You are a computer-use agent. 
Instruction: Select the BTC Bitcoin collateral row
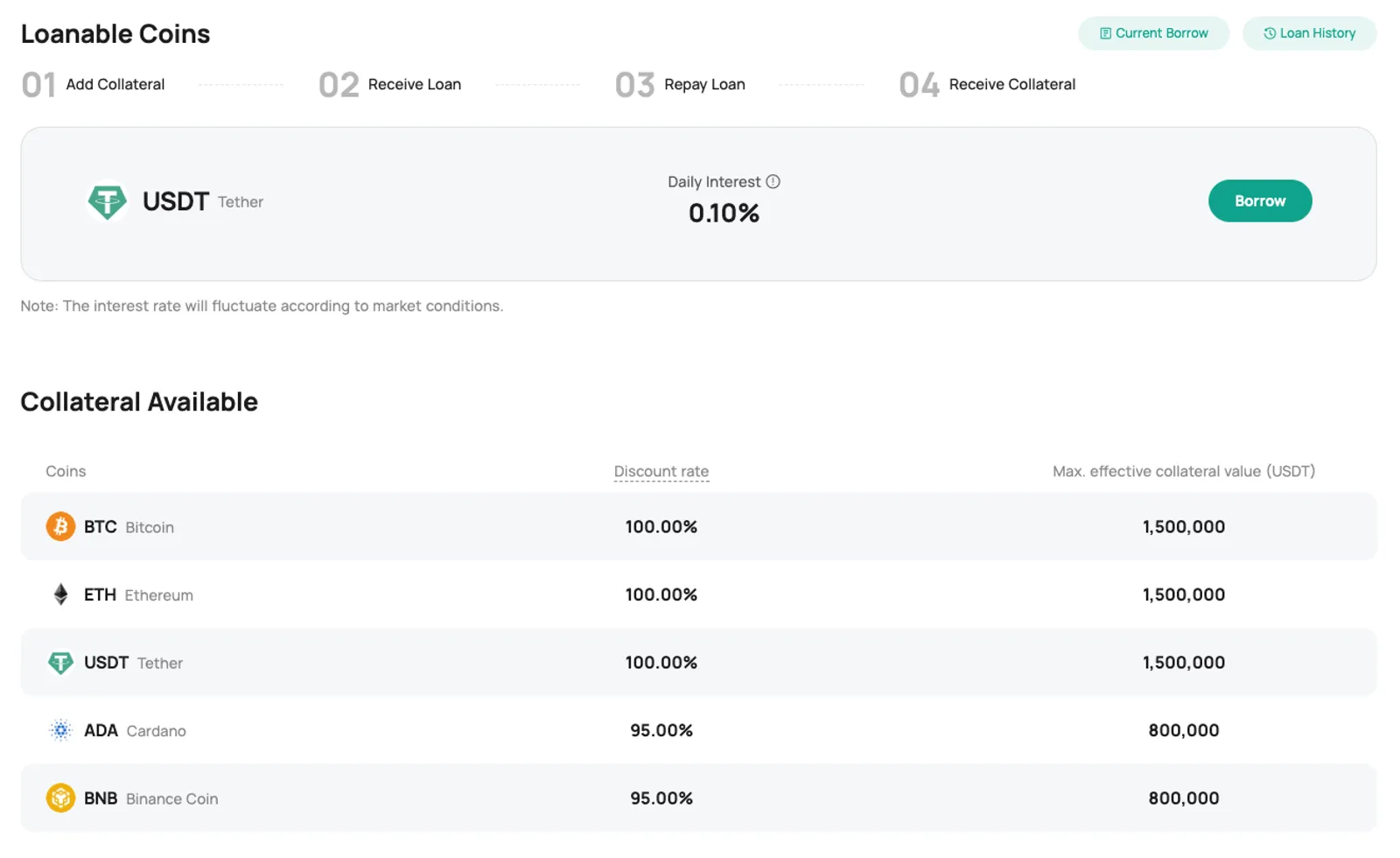tap(698, 526)
